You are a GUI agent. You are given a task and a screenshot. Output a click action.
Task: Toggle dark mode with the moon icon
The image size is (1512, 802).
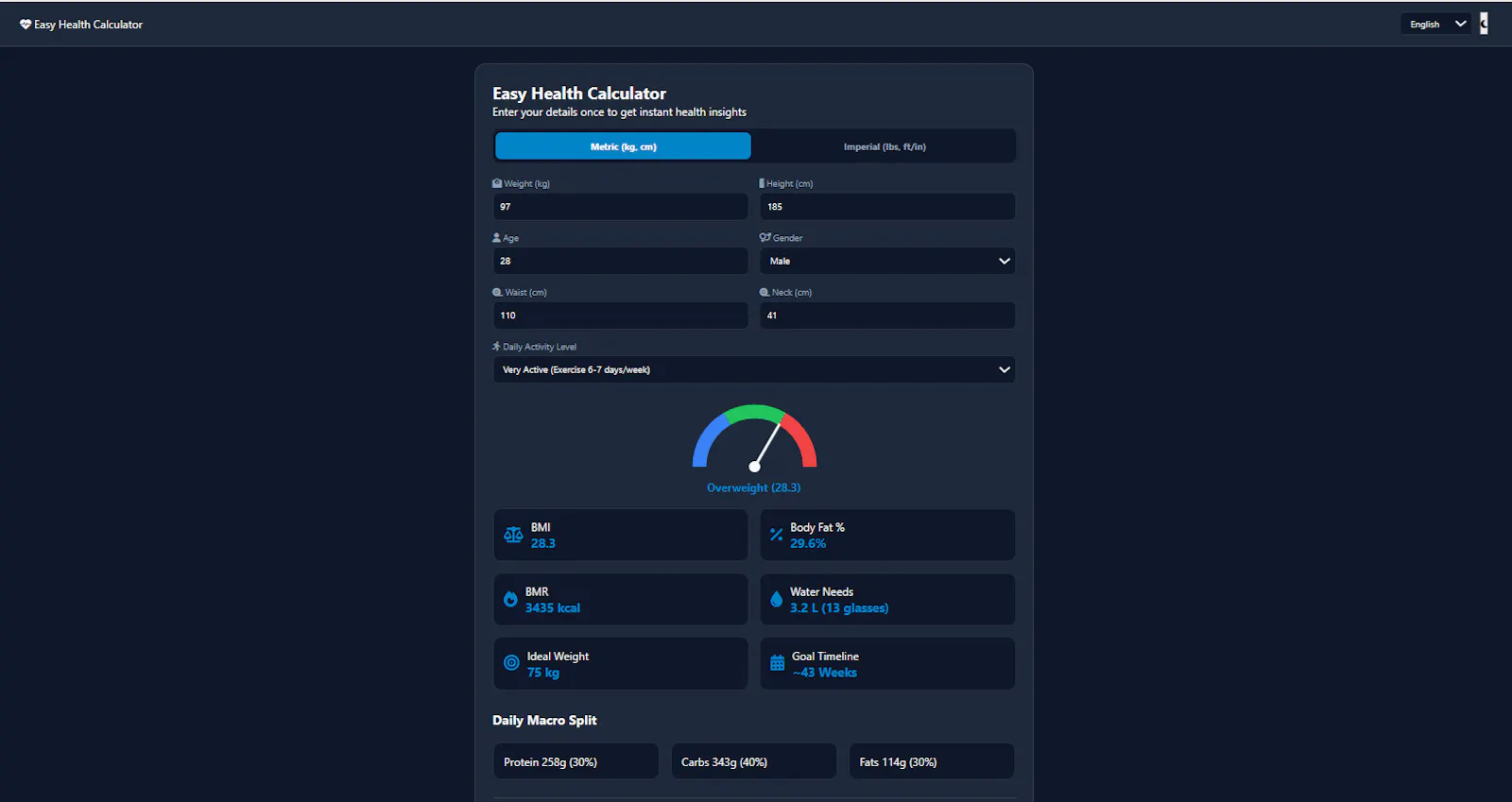coord(1484,24)
